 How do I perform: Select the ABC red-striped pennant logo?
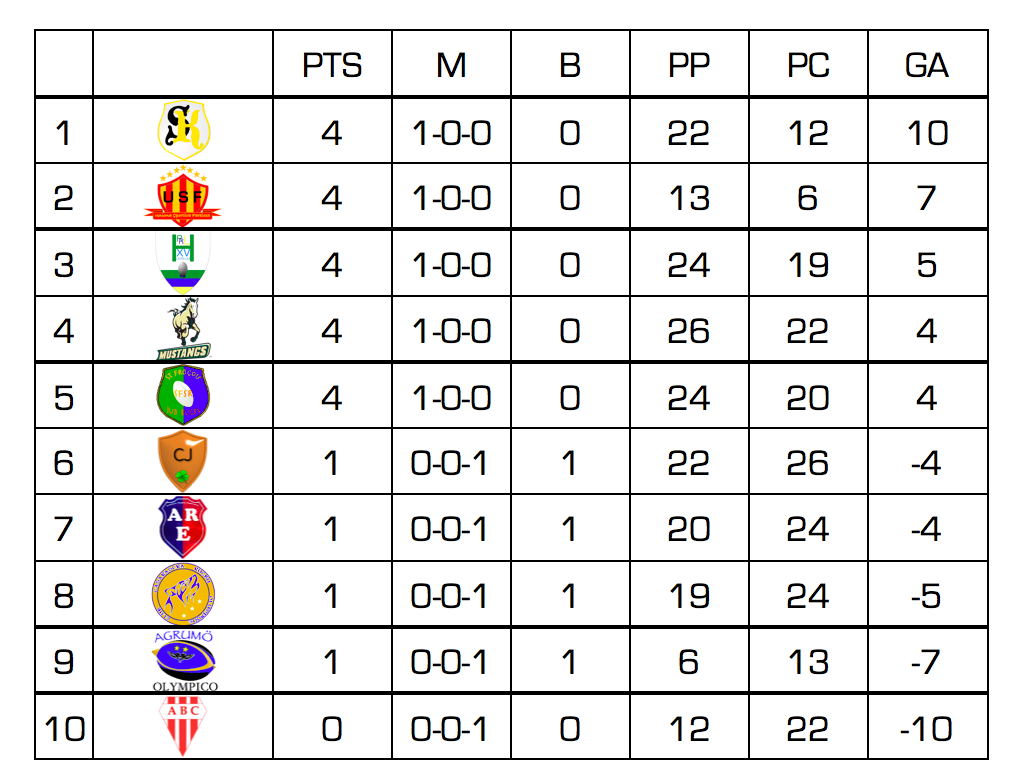183,726
